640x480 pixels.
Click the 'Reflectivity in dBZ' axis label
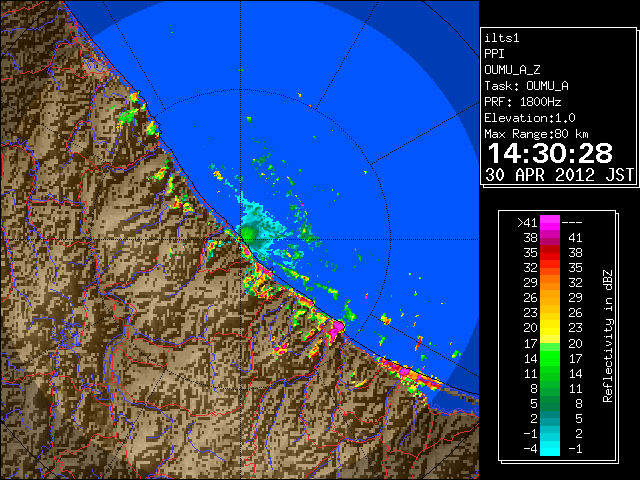tap(608, 336)
